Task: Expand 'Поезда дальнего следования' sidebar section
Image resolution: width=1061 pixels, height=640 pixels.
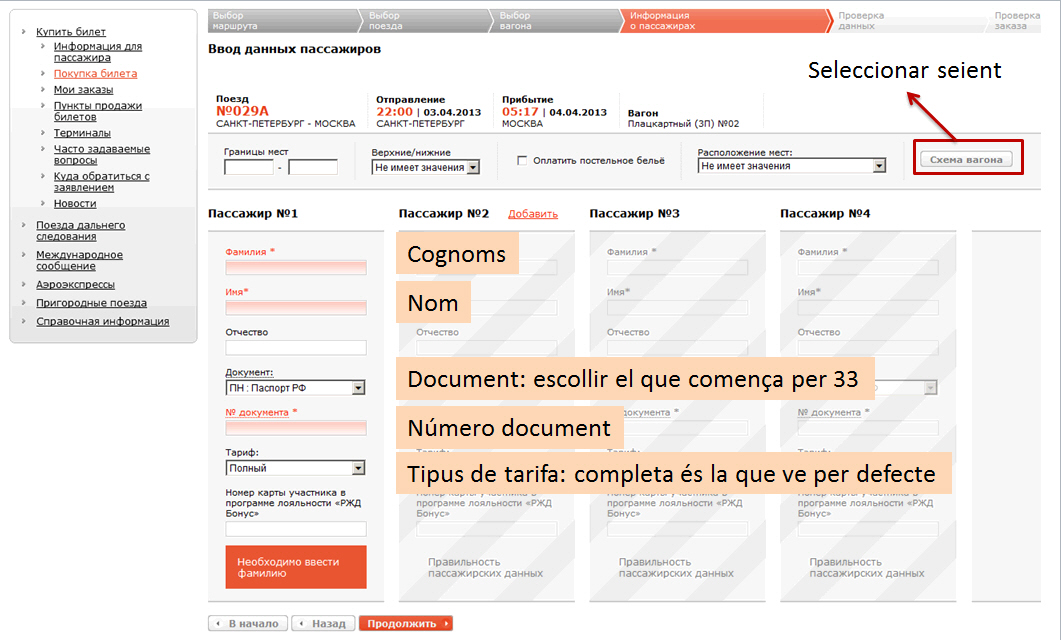Action: click(x=80, y=231)
